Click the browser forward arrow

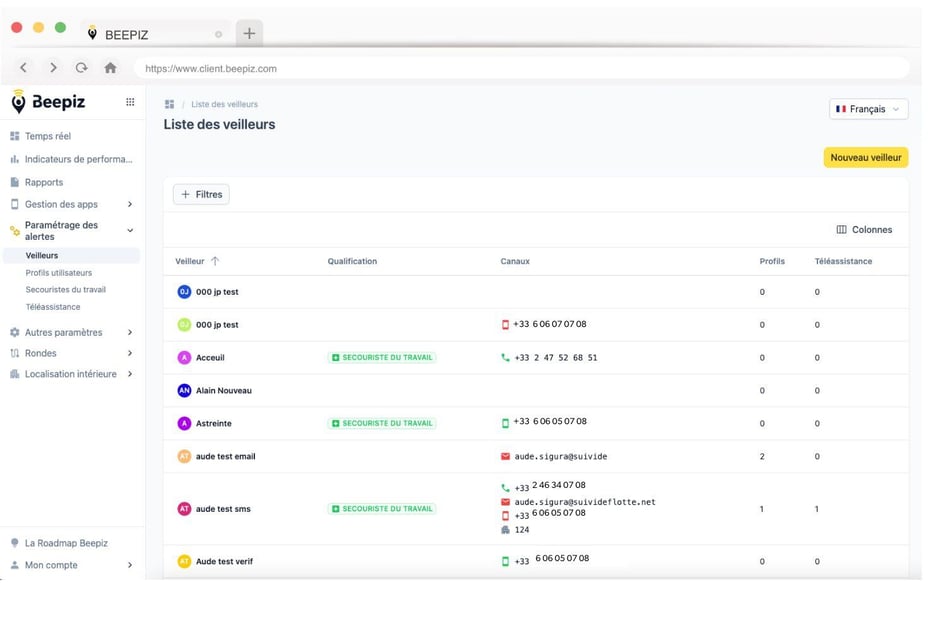coord(53,67)
